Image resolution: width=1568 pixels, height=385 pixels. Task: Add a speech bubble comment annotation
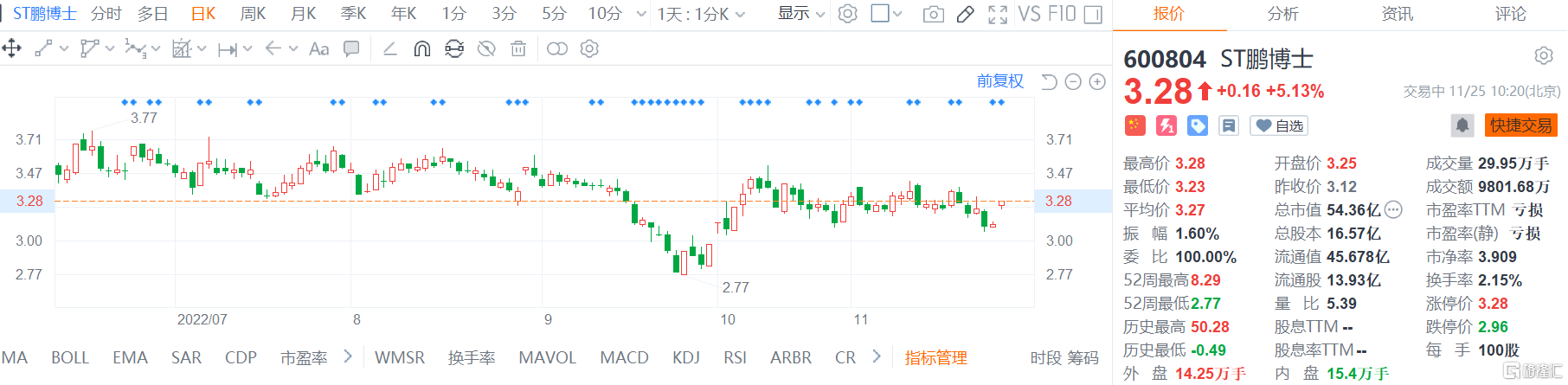pyautogui.click(x=351, y=48)
